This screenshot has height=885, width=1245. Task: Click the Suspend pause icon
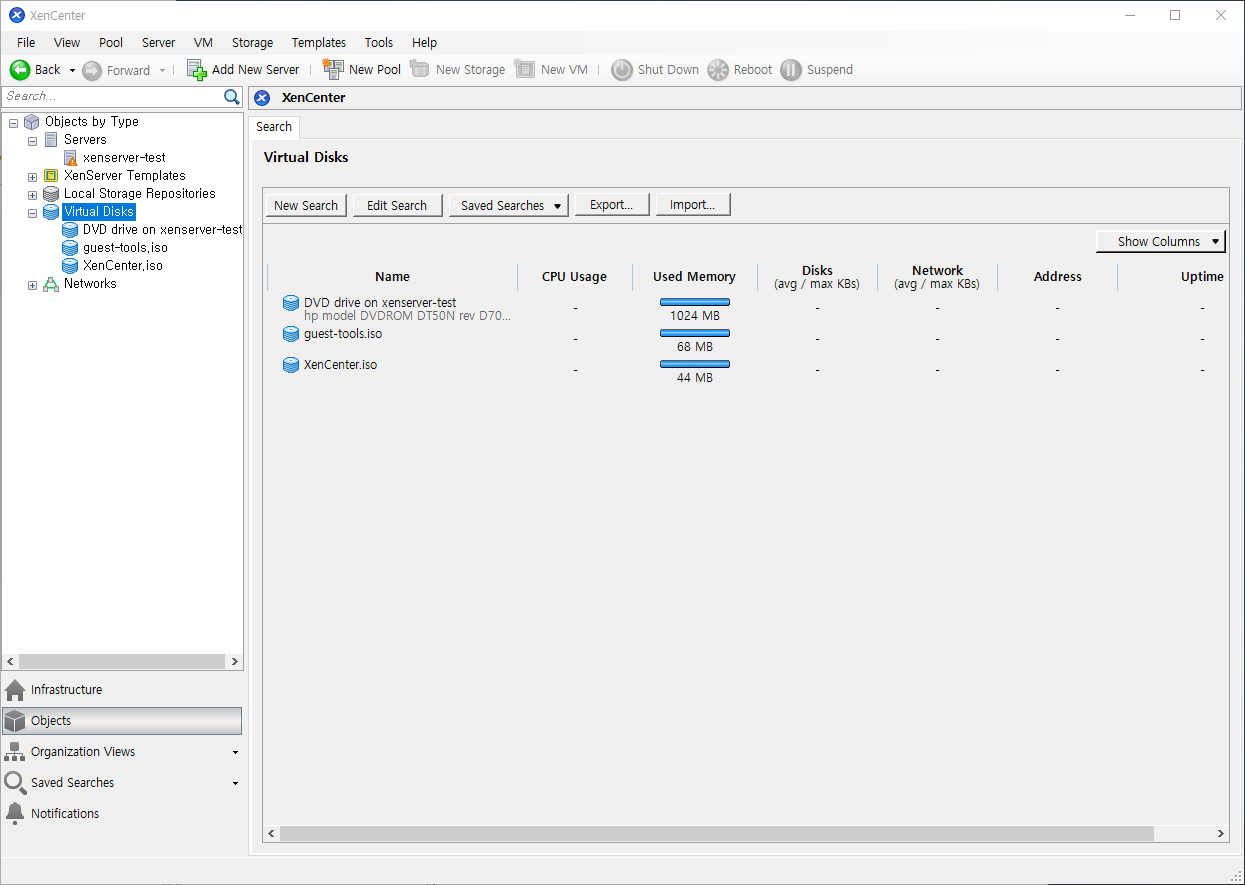[x=791, y=70]
